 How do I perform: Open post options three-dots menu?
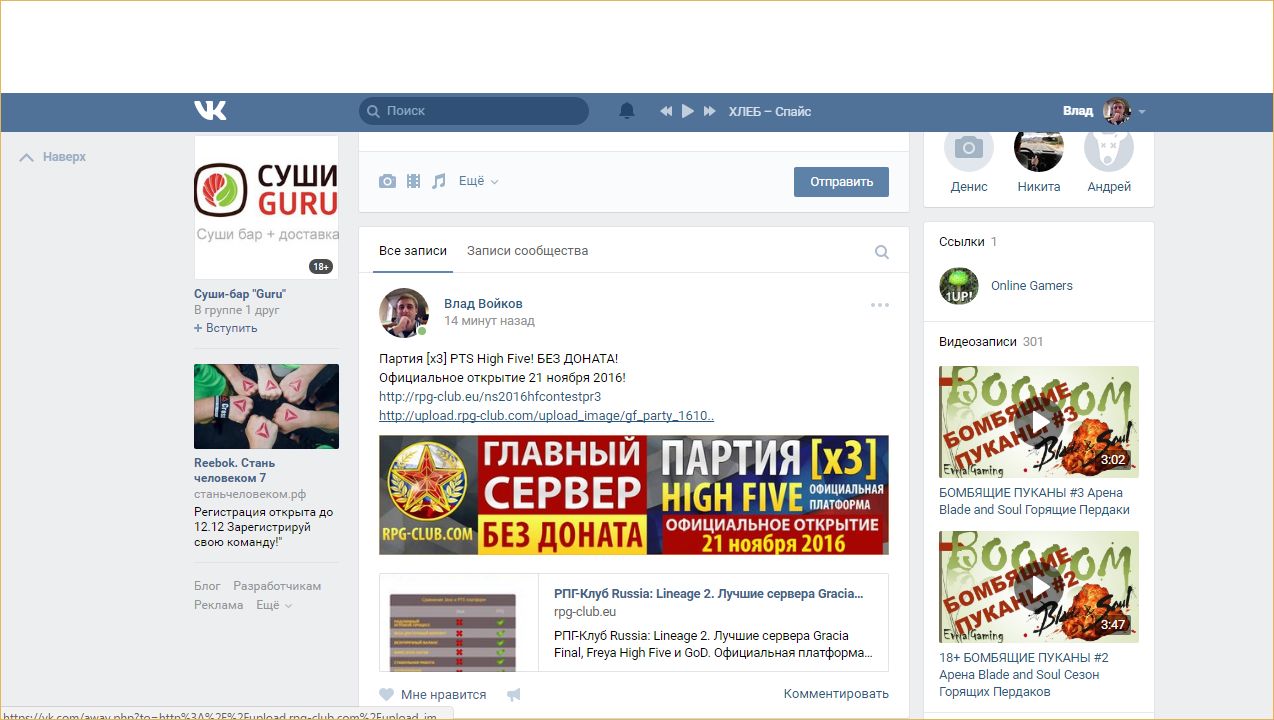(x=880, y=305)
